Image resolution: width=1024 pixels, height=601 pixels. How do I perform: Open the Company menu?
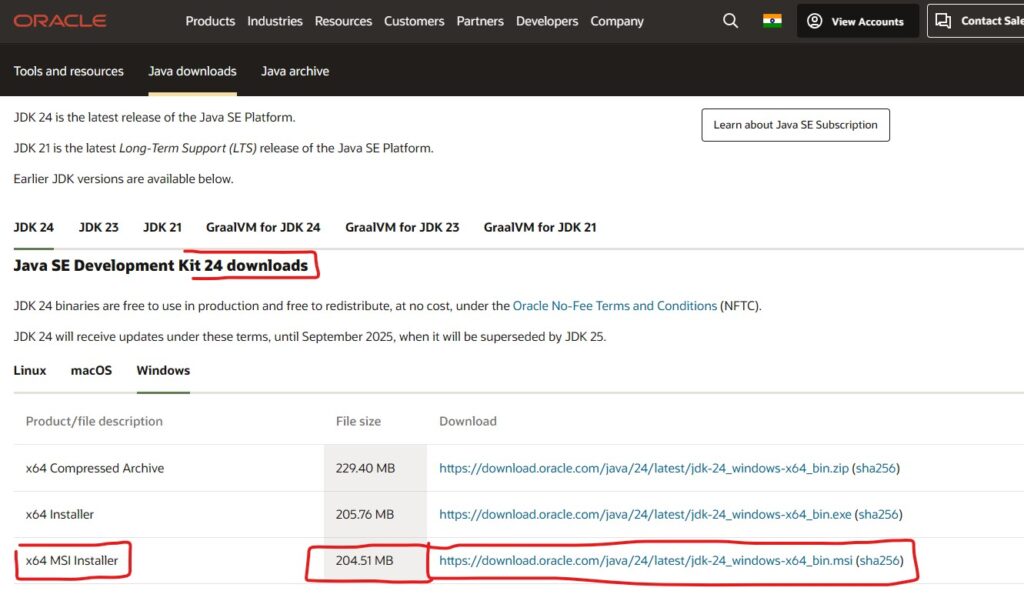pos(616,20)
